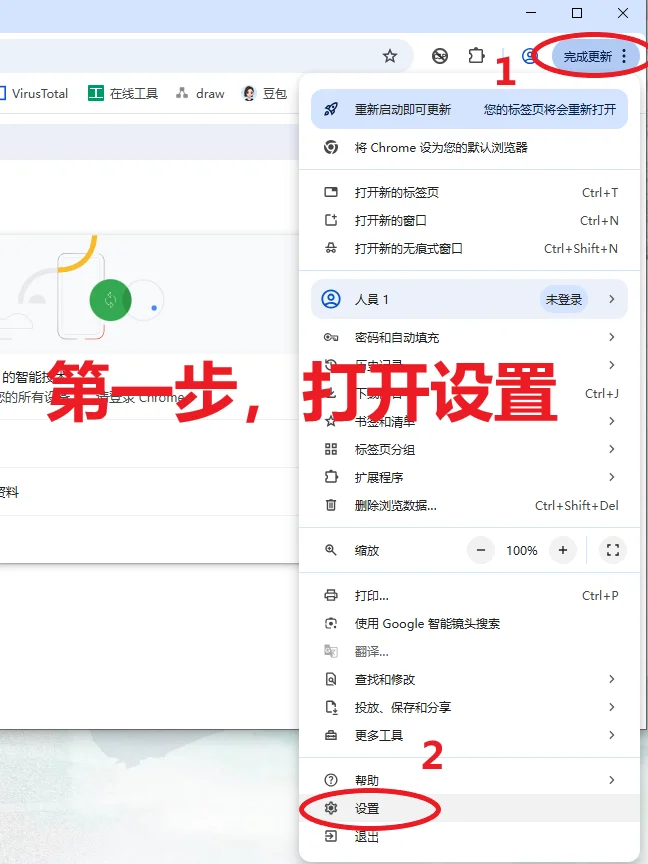Viewport: 648px width, 864px height.
Task: Expand the 密码和自动填充 submenu arrow
Action: (612, 337)
